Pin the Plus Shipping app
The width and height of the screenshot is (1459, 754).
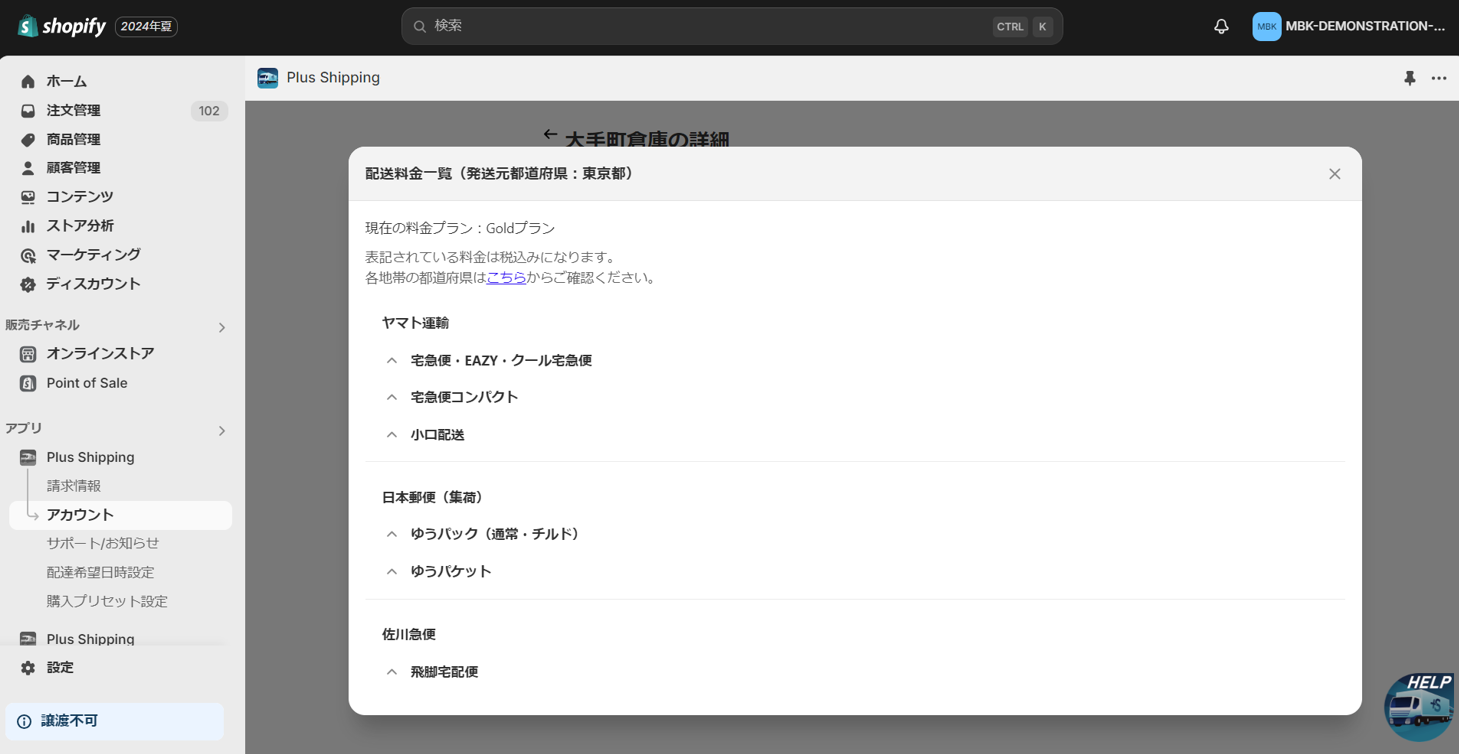pos(1410,78)
